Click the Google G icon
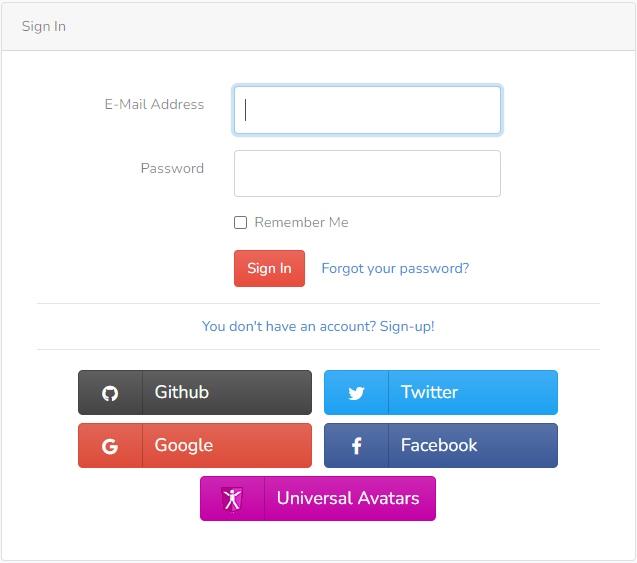 pos(110,446)
